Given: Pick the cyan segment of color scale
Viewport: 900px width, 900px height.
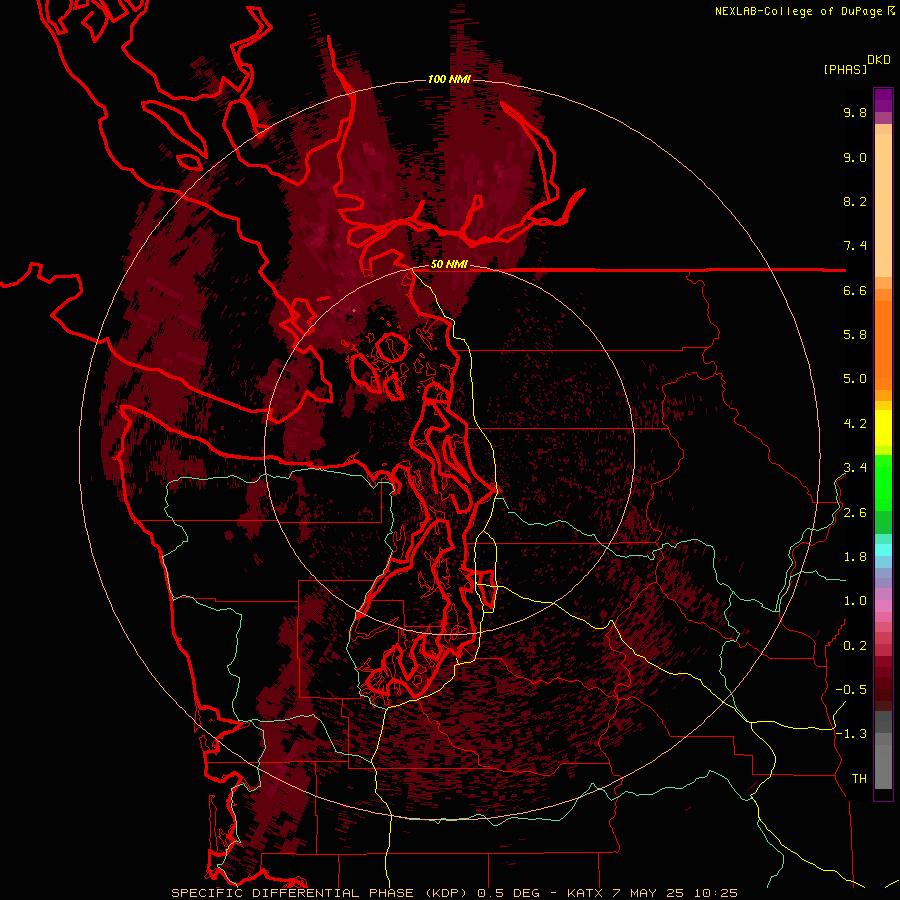Looking at the screenshot, I should pyautogui.click(x=883, y=550).
